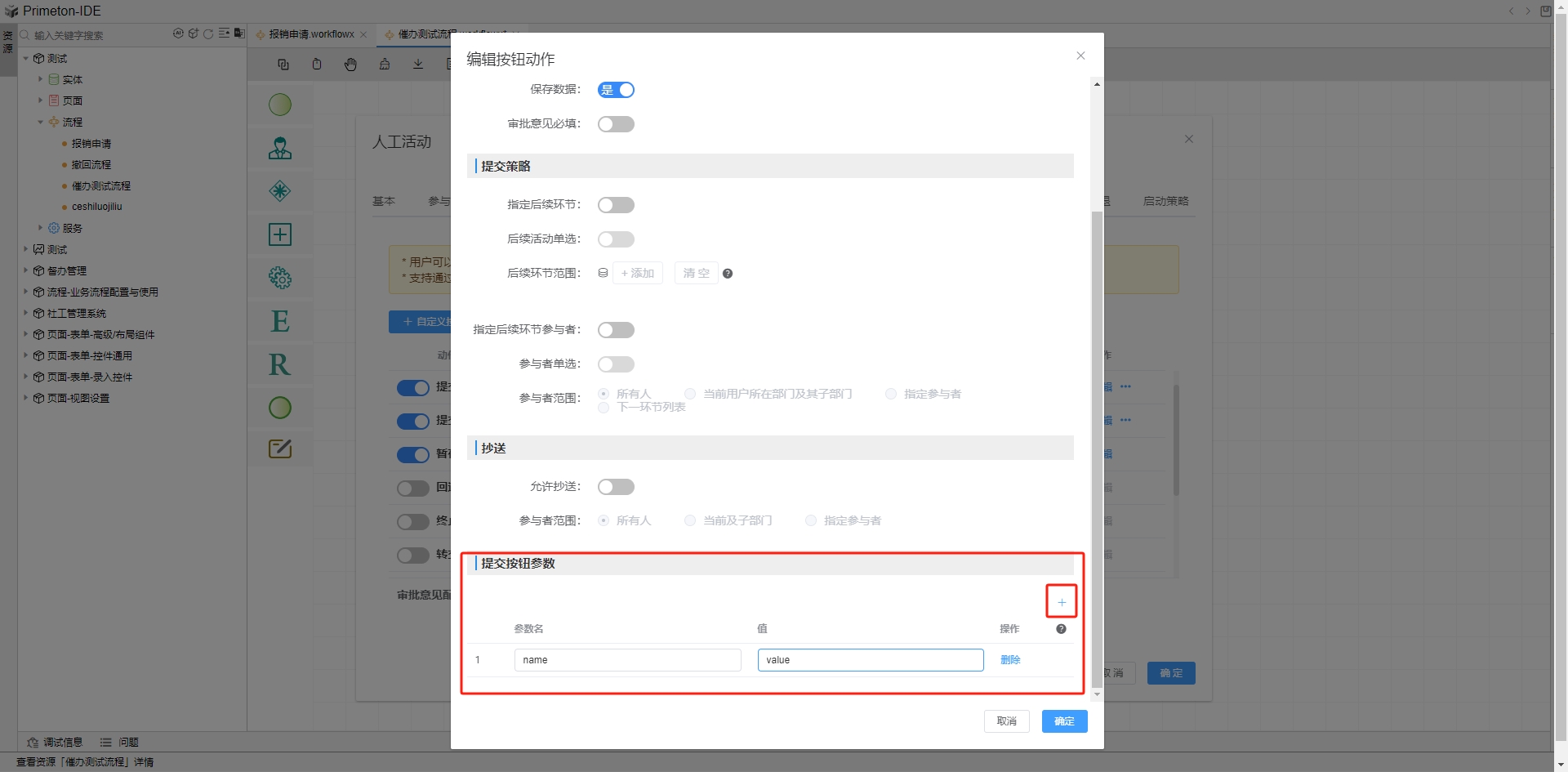Viewport: 1568px width, 772px height.
Task: Click the 删除 link in the parameter row
Action: [1010, 660]
